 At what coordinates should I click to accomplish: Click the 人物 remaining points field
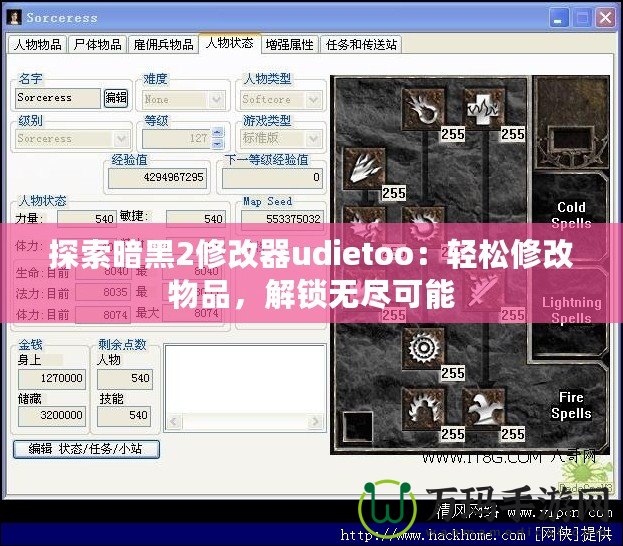[x=125, y=378]
